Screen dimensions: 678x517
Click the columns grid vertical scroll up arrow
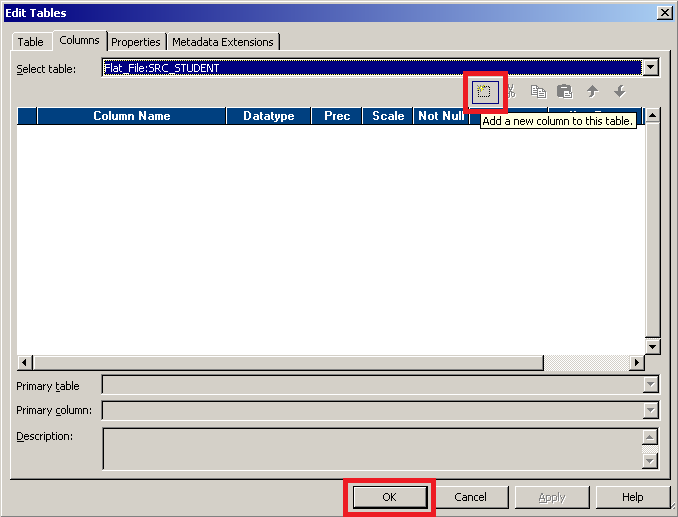coord(652,115)
